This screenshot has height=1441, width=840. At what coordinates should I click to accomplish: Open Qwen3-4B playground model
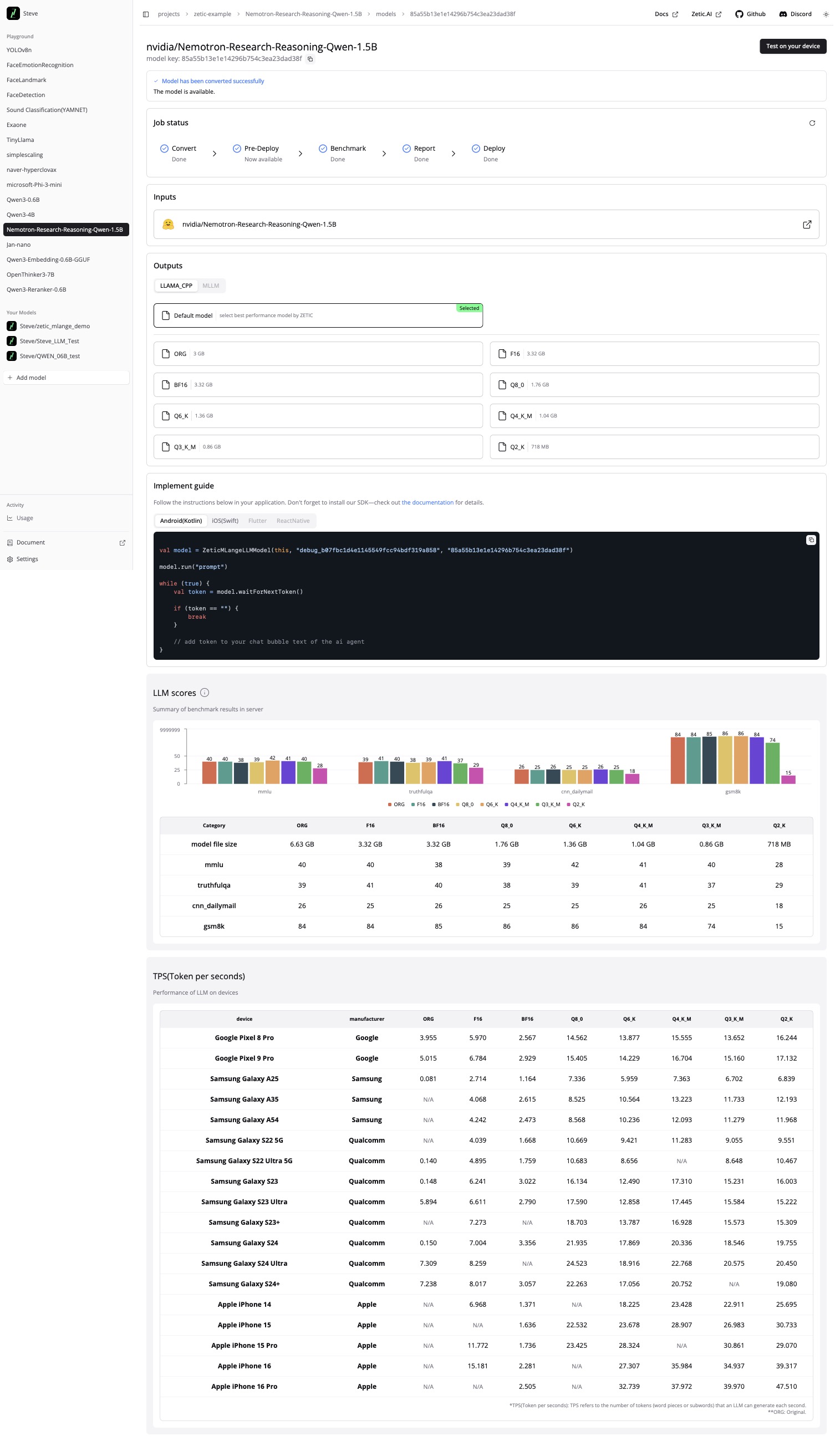point(67,216)
